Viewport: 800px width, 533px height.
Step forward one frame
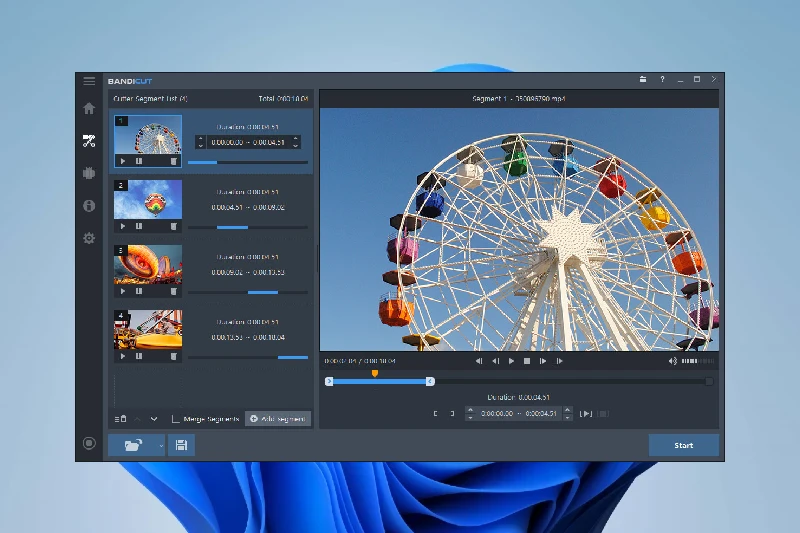point(543,361)
